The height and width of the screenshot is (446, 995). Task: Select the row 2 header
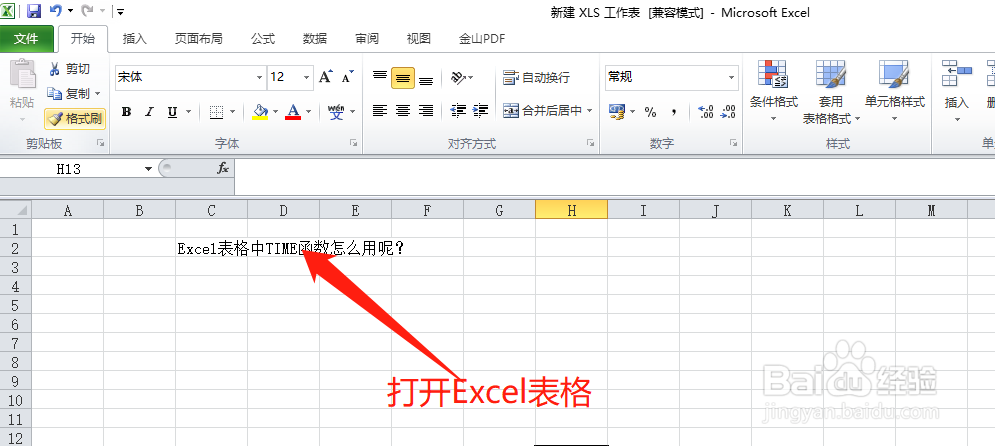click(16, 249)
